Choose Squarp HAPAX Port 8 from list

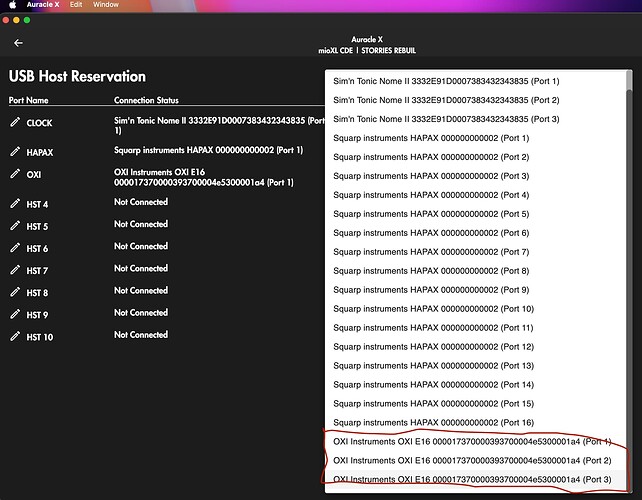(475, 271)
